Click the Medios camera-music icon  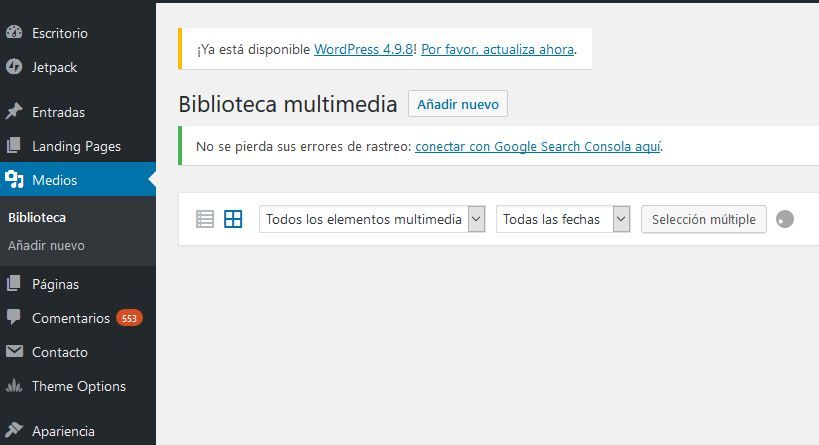click(x=14, y=179)
